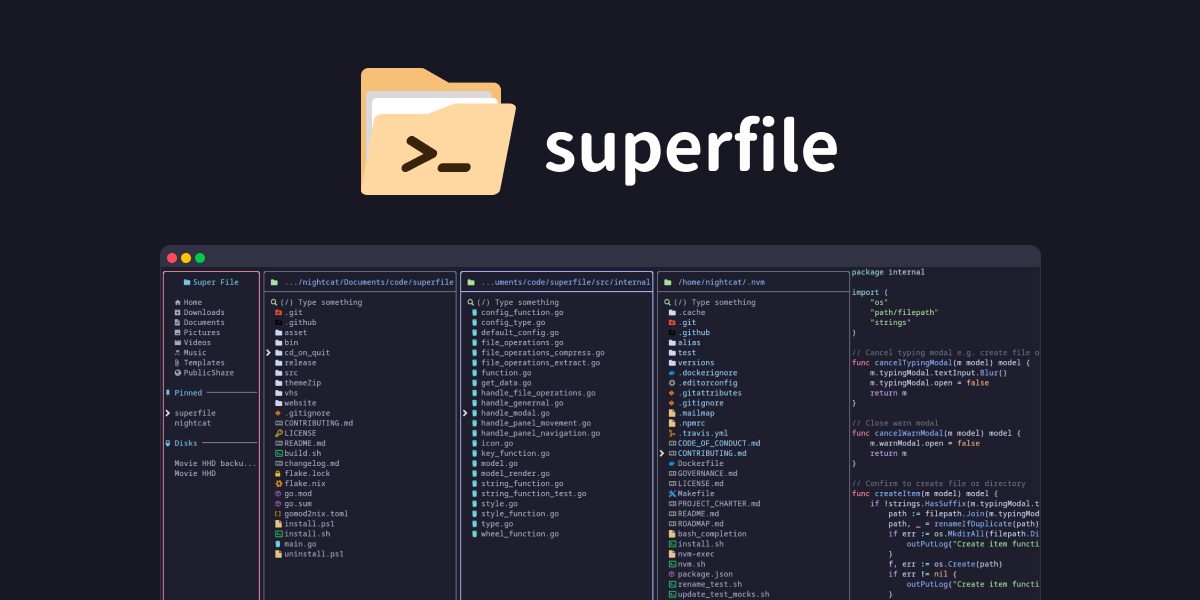This screenshot has width=1200, height=600.
Task: Select wheel_function.go file
Action: pyautogui.click(x=515, y=533)
